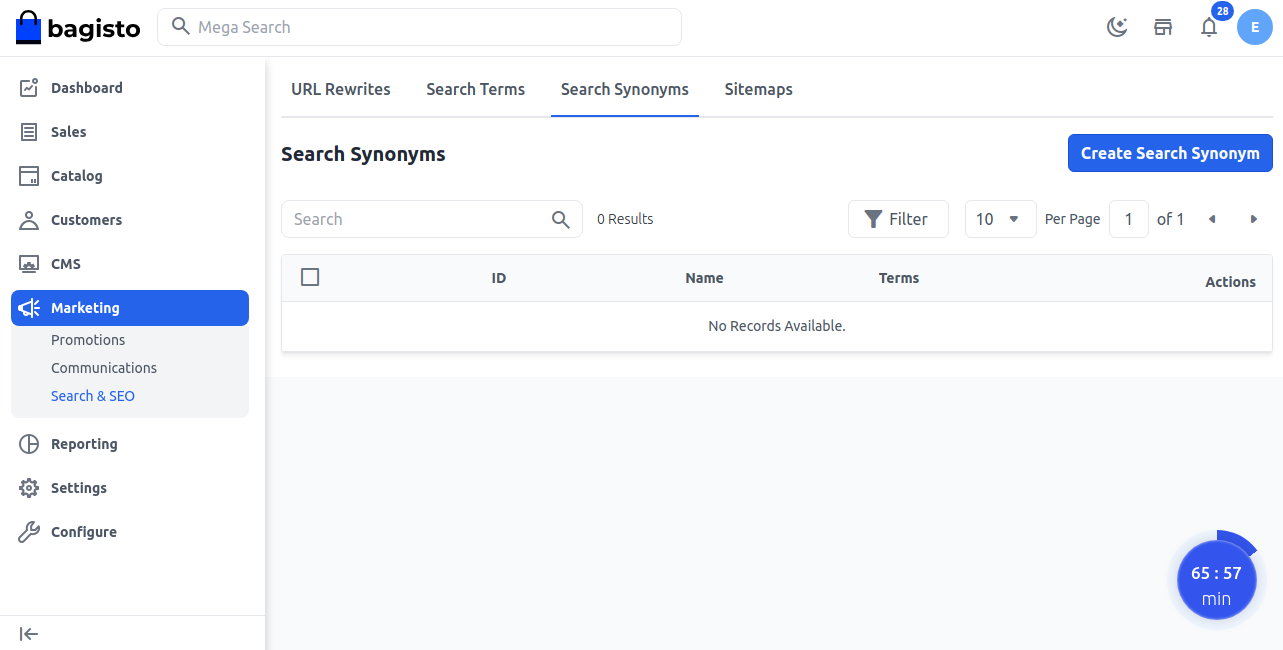
Task: Select the Sales sidebar icon
Action: pyautogui.click(x=30, y=132)
